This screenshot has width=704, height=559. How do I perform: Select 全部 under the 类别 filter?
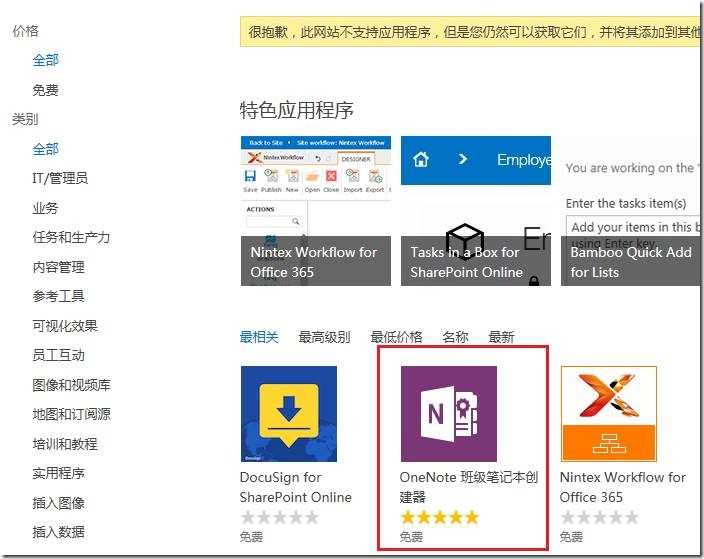tap(45, 149)
